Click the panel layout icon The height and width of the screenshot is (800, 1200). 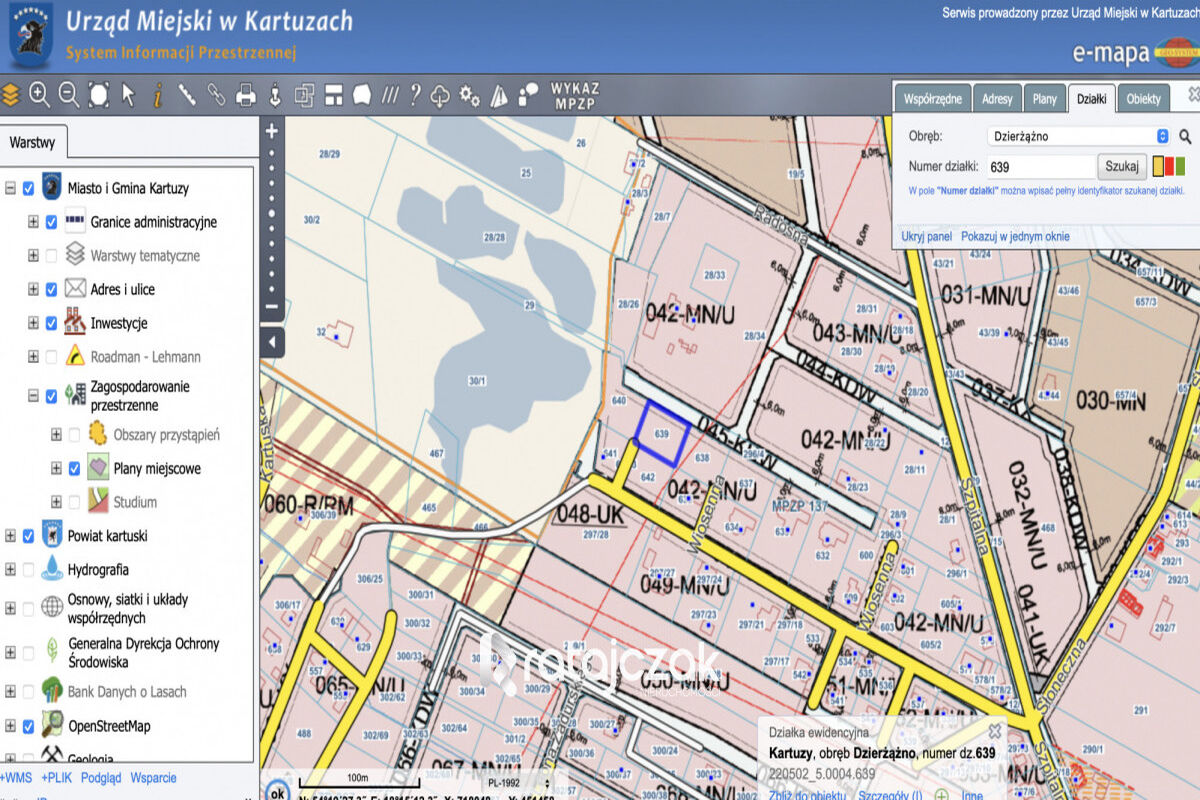coord(334,95)
